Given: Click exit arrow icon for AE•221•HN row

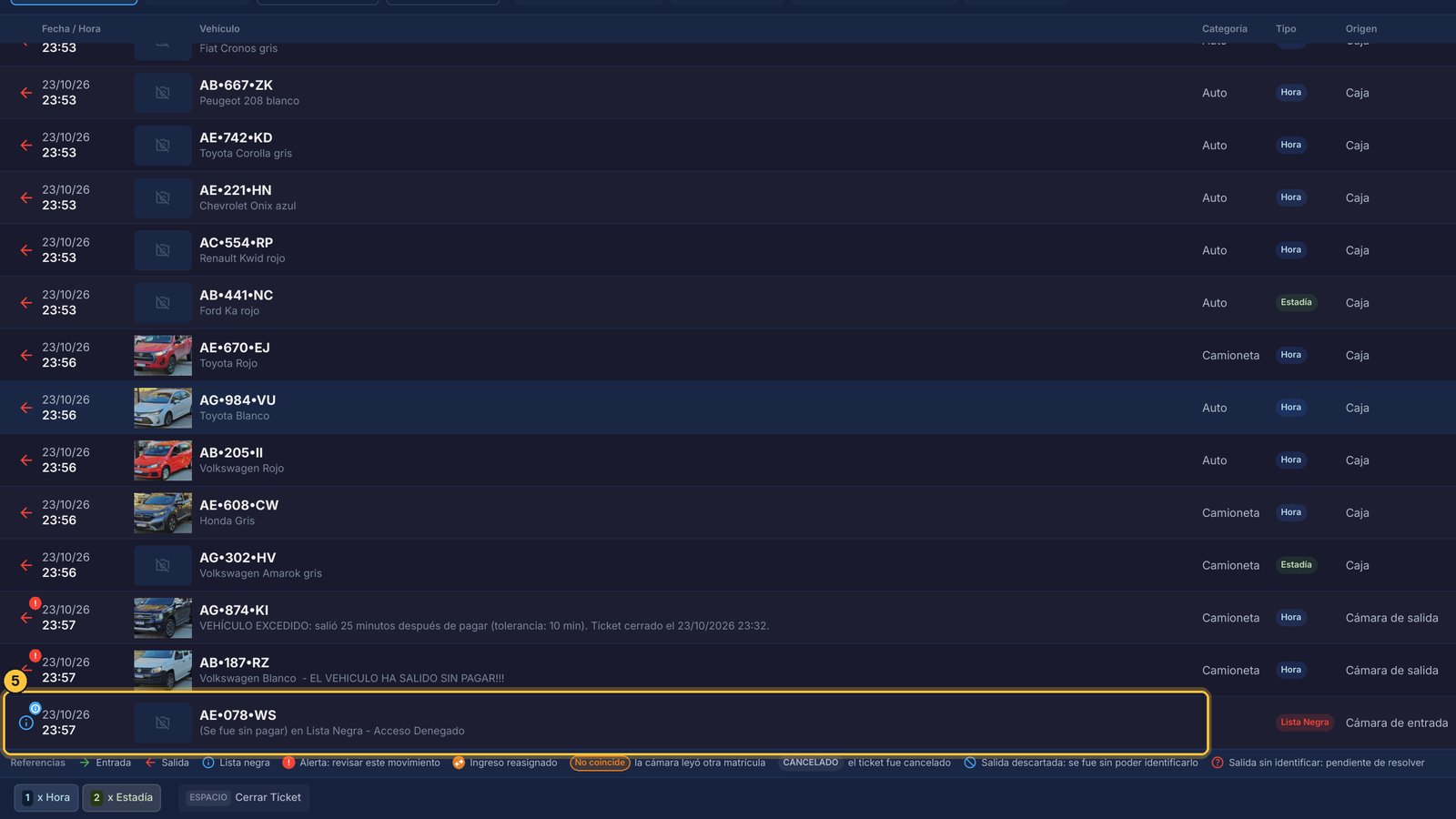Looking at the screenshot, I should click(26, 197).
